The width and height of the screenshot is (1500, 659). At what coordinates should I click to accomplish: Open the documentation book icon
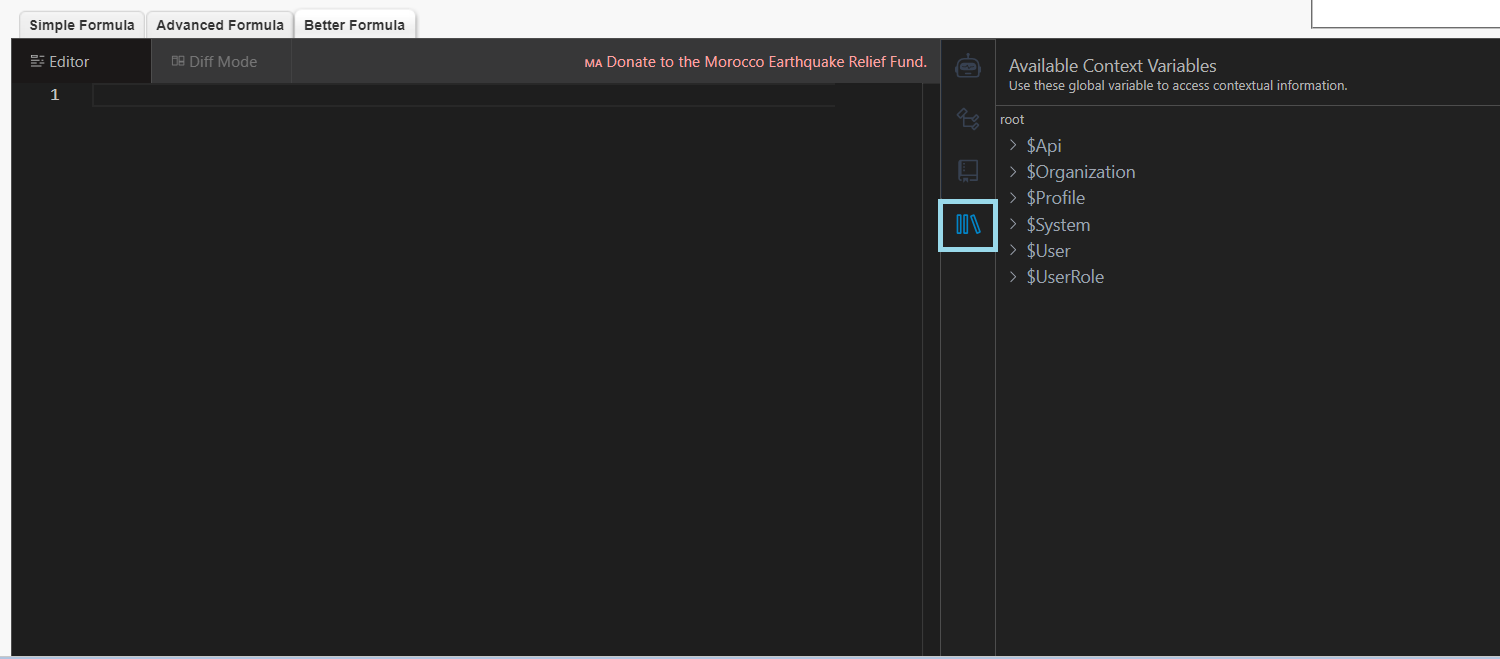click(967, 170)
